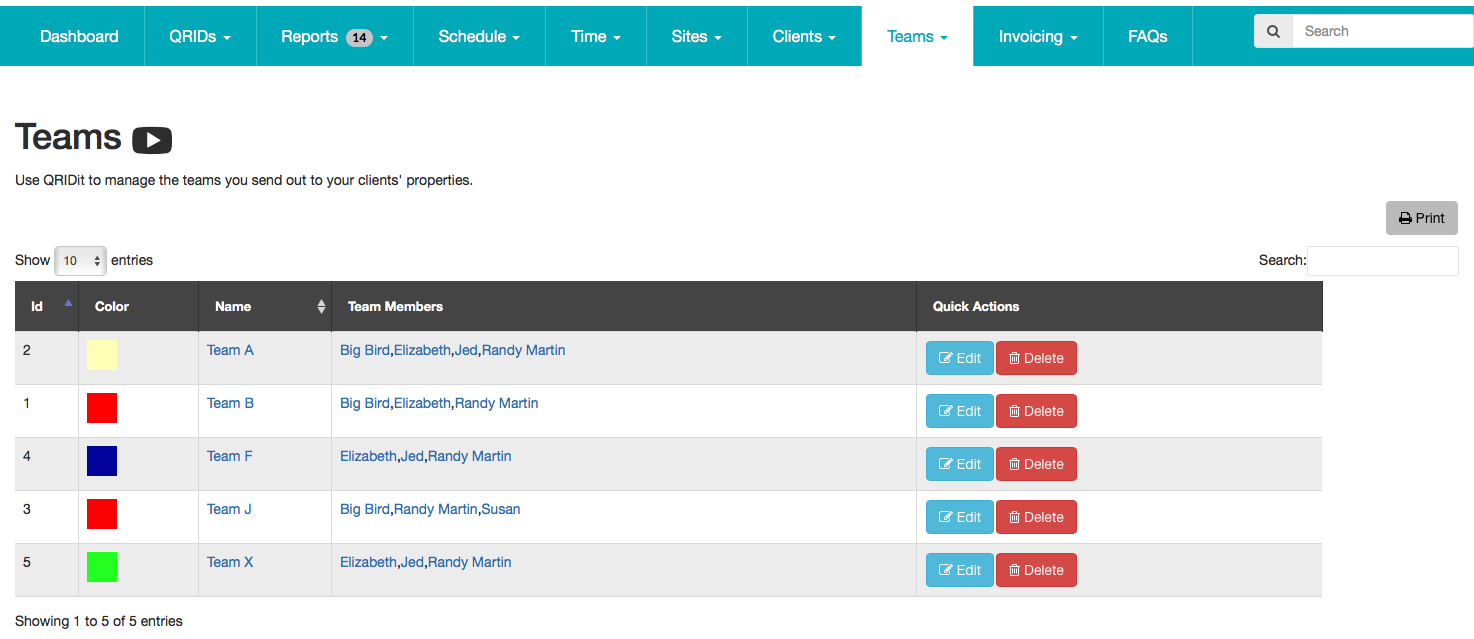
Task: Open the FAQs page
Action: pyautogui.click(x=1147, y=36)
